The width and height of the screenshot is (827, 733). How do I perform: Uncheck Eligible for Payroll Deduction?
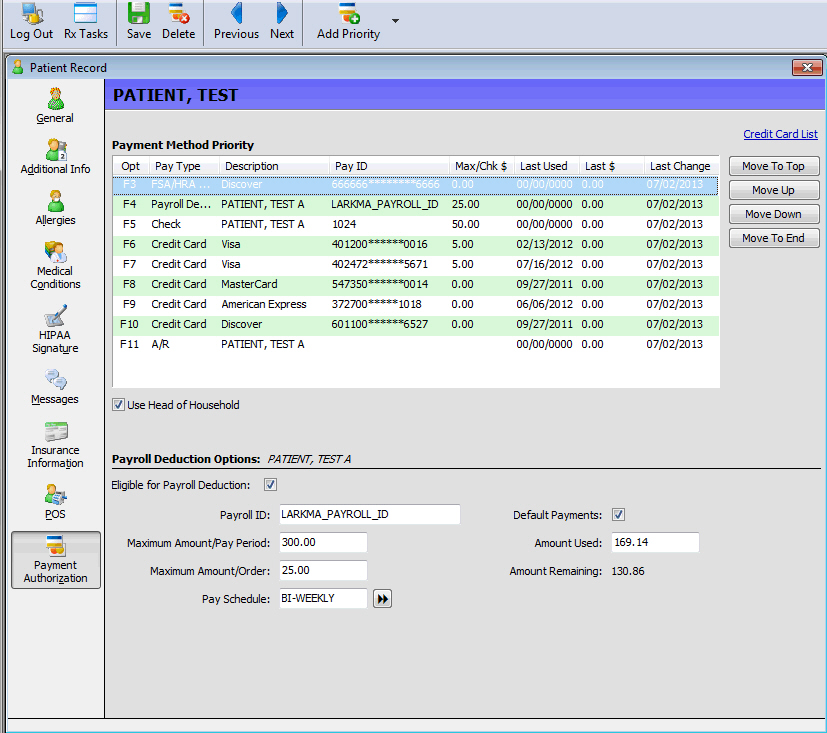point(270,485)
